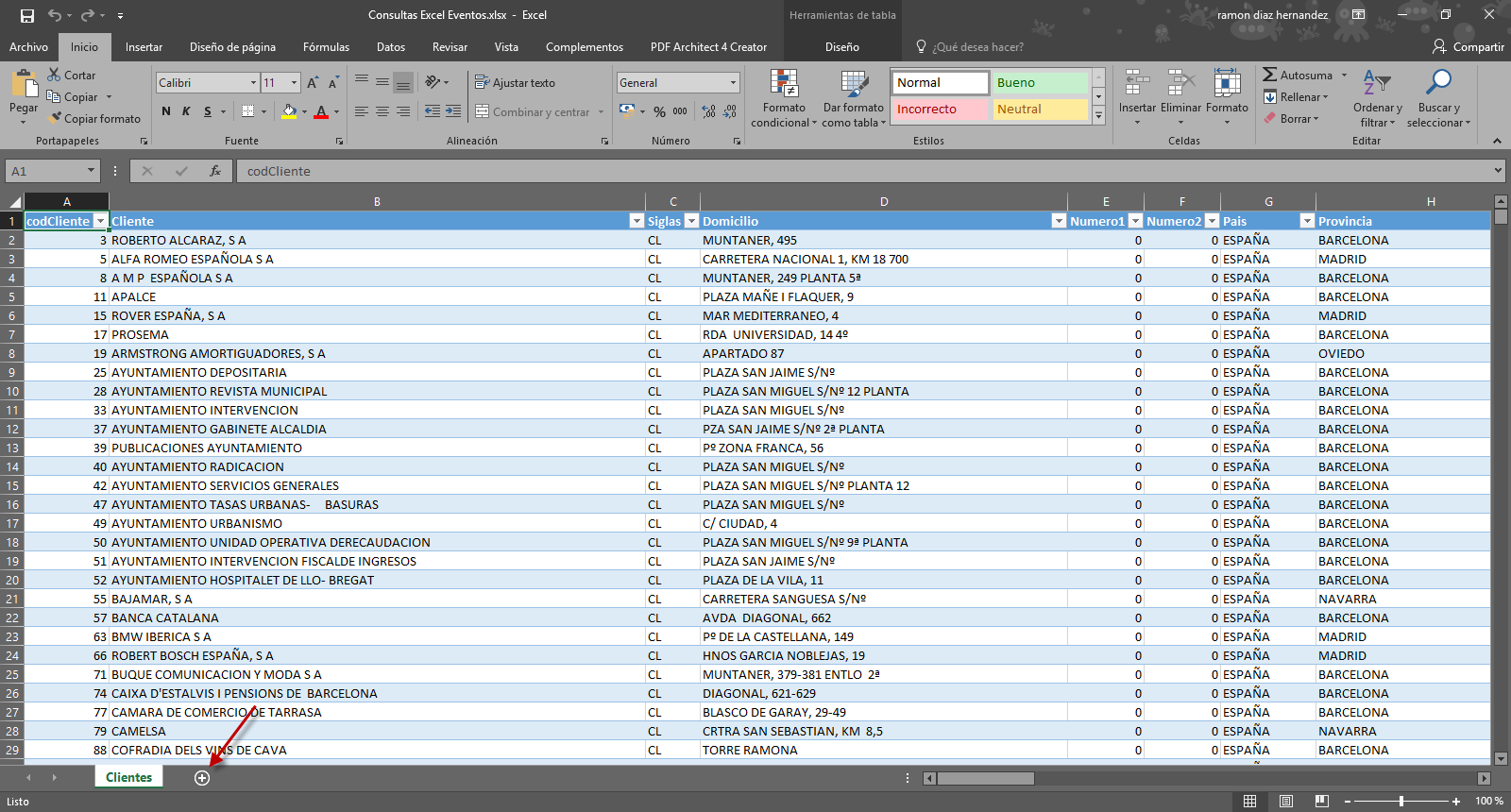Decrease indent icon

[x=433, y=111]
